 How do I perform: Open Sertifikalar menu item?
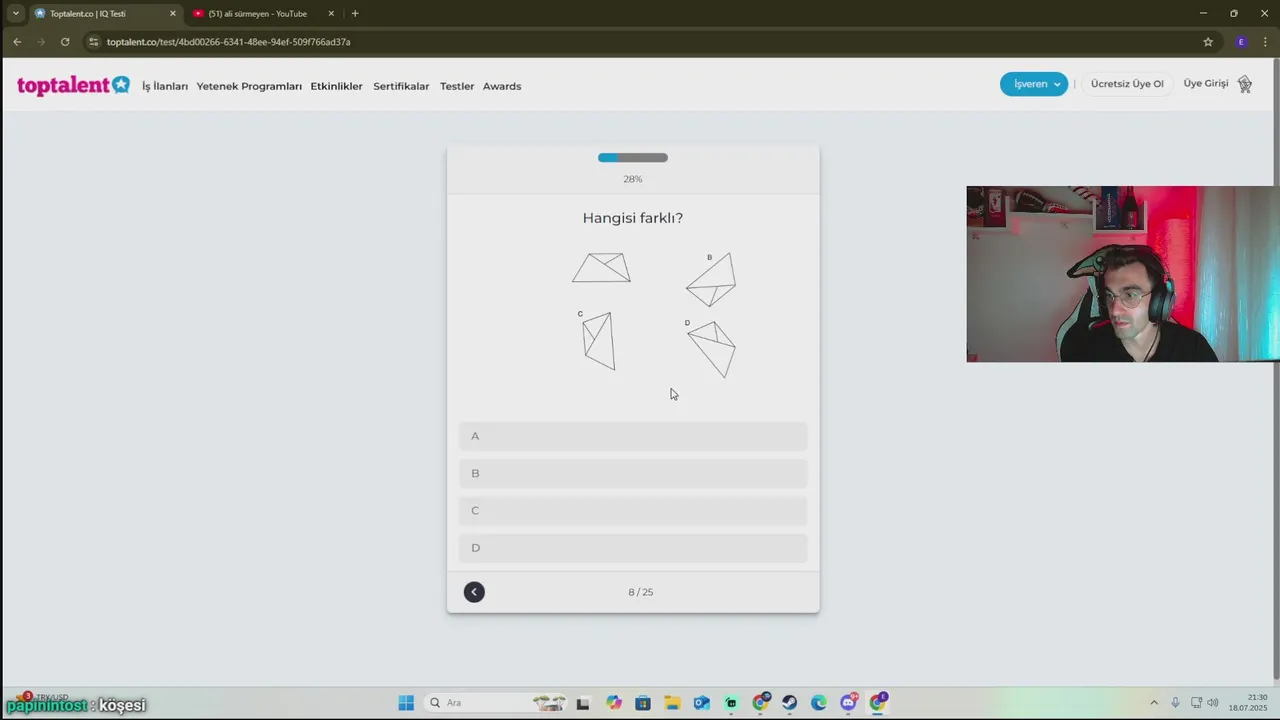pyautogui.click(x=401, y=86)
